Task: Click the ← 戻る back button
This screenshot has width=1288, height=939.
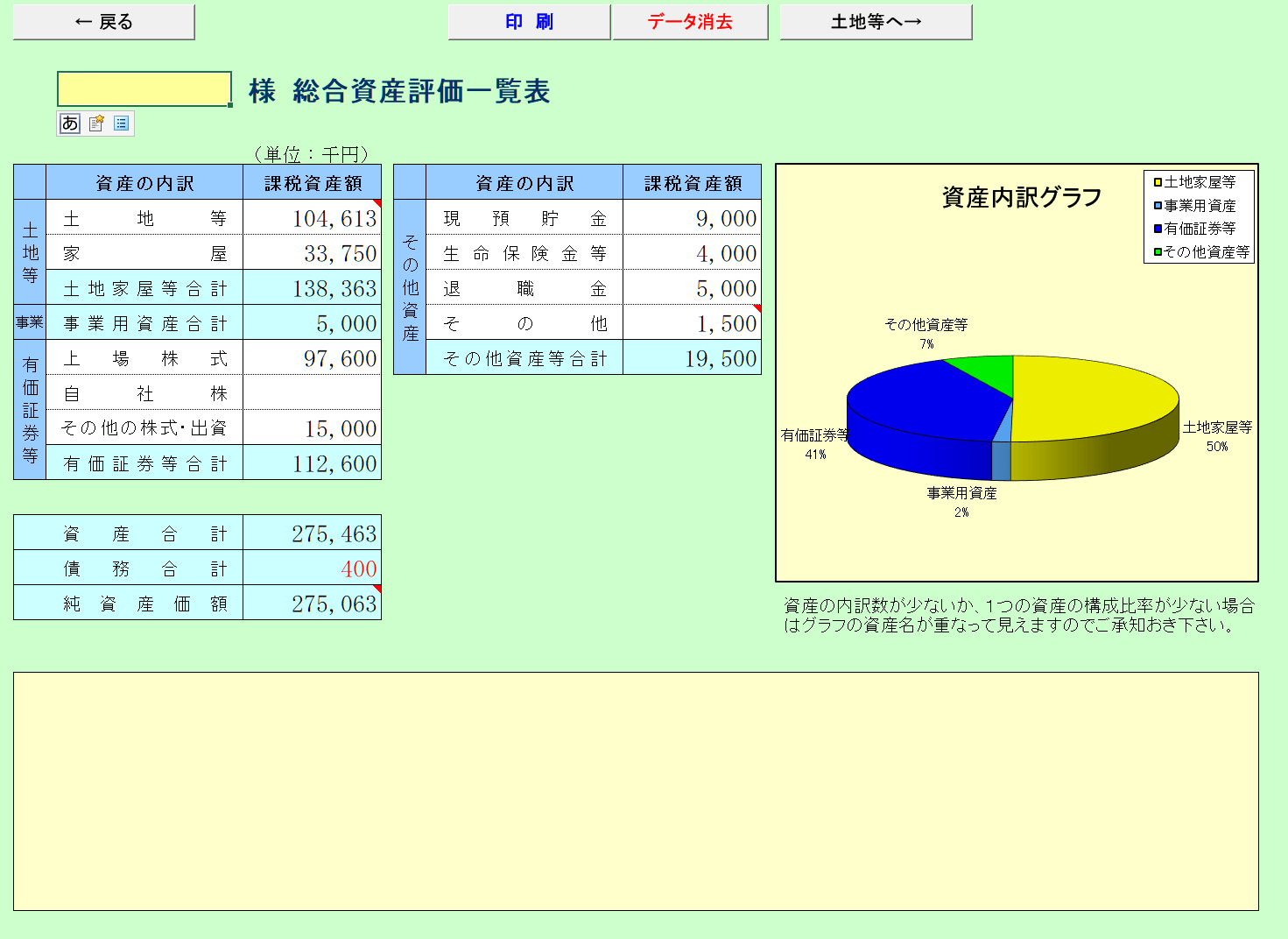Action: (104, 22)
